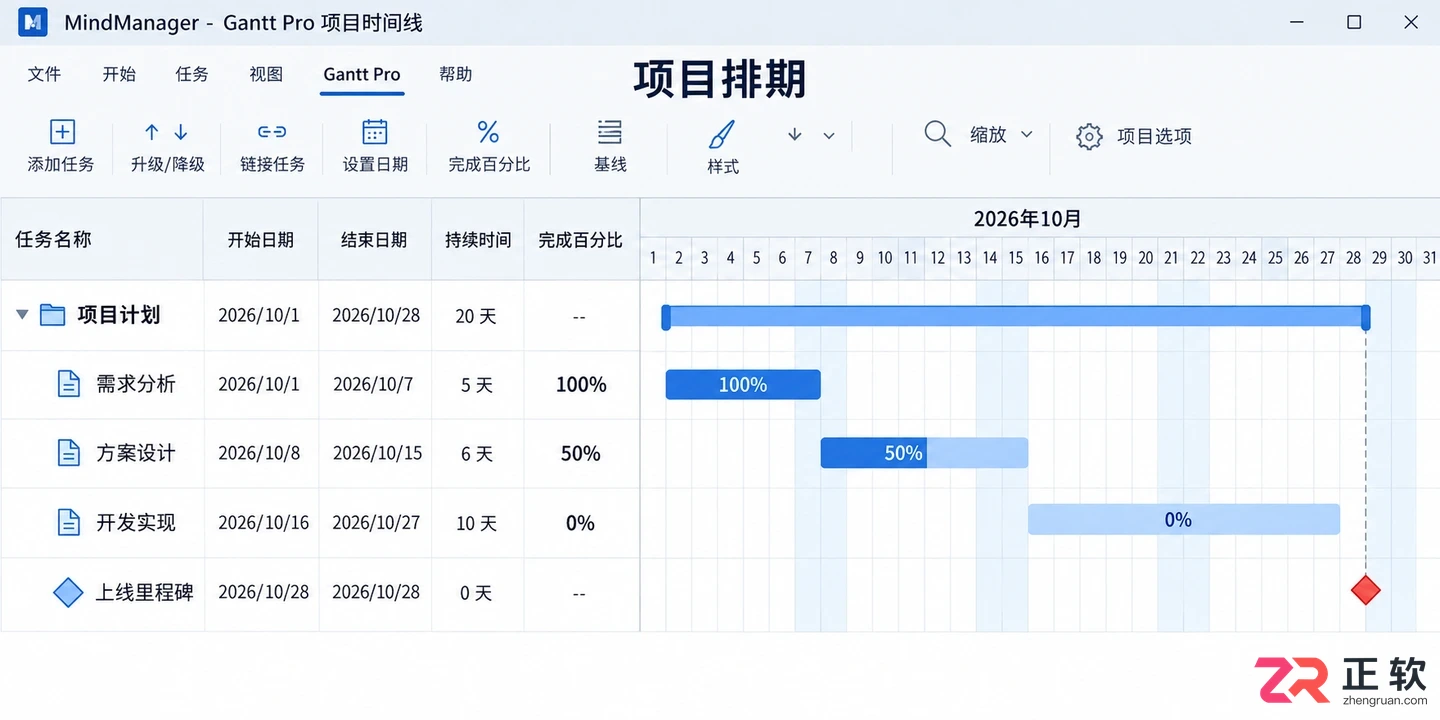Screen dimensions: 1440x720
Task: Open the Set Date (设置日期) calendar icon
Action: click(x=375, y=132)
